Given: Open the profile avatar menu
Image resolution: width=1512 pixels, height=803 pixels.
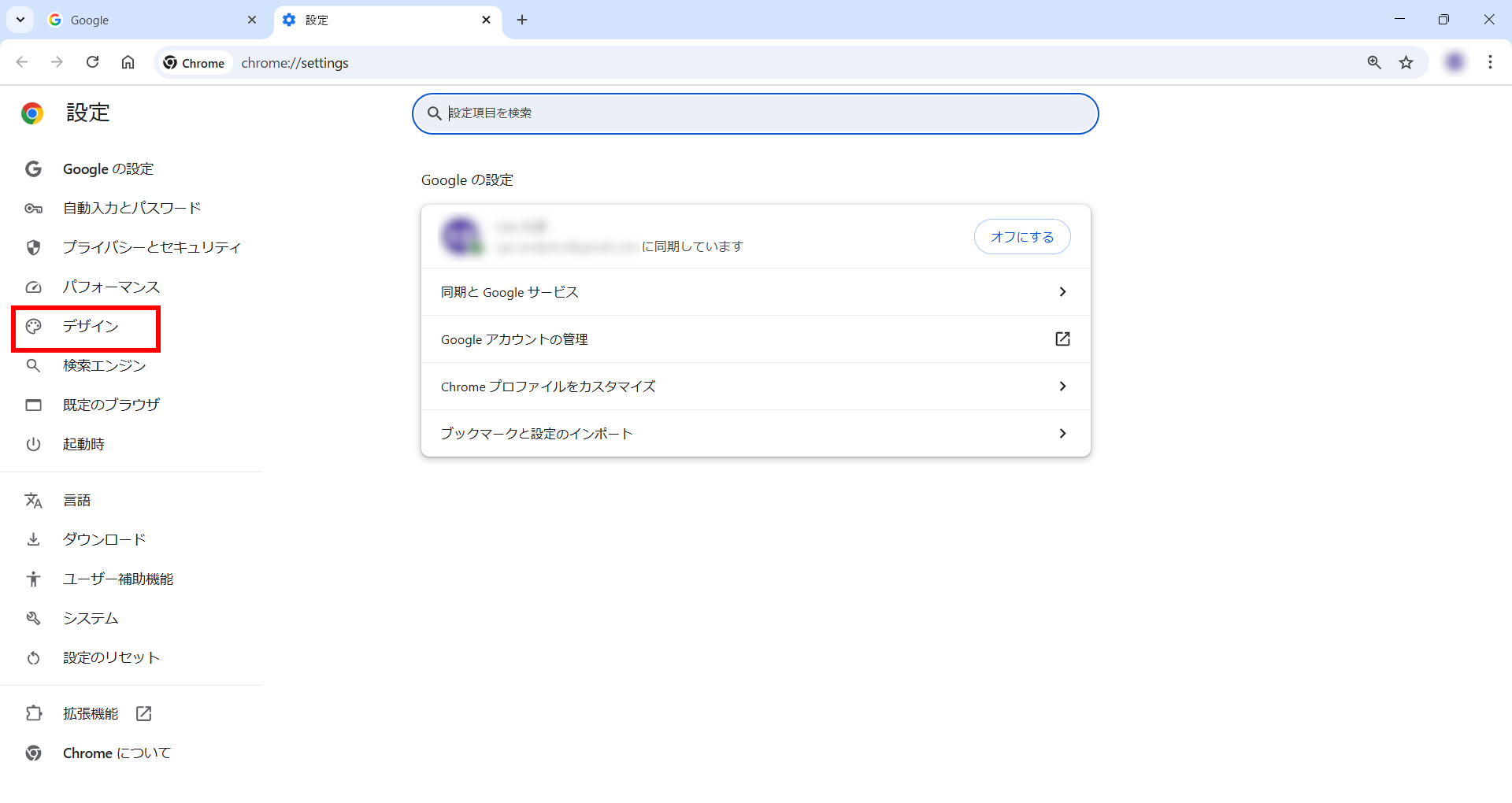Looking at the screenshot, I should click(1455, 62).
